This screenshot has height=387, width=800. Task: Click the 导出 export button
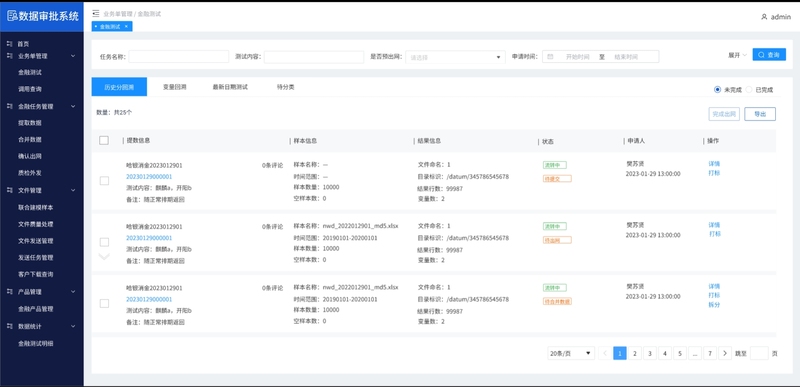(760, 114)
